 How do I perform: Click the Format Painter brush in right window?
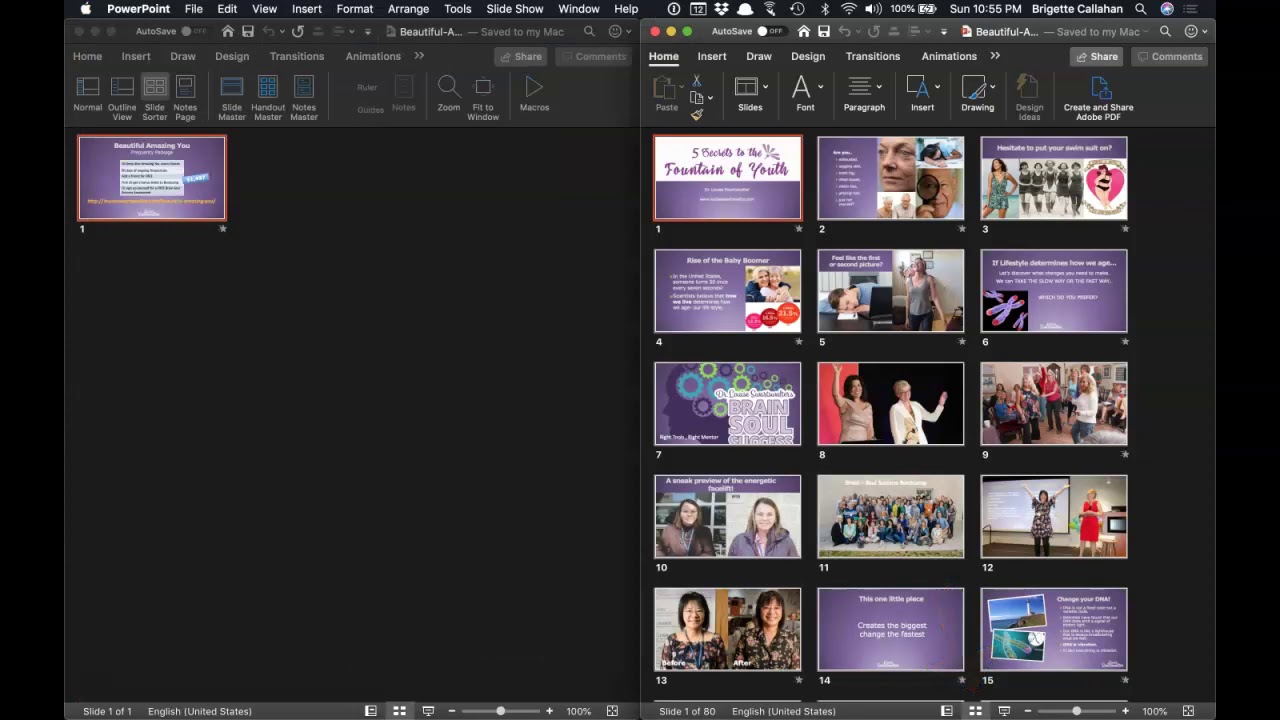click(697, 115)
